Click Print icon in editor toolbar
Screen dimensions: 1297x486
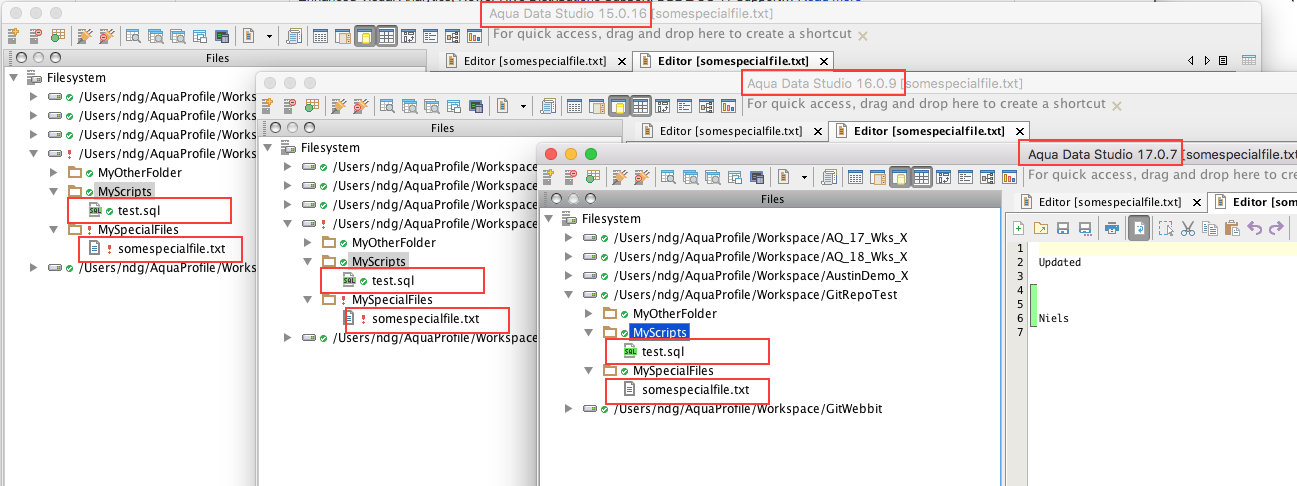point(1112,228)
